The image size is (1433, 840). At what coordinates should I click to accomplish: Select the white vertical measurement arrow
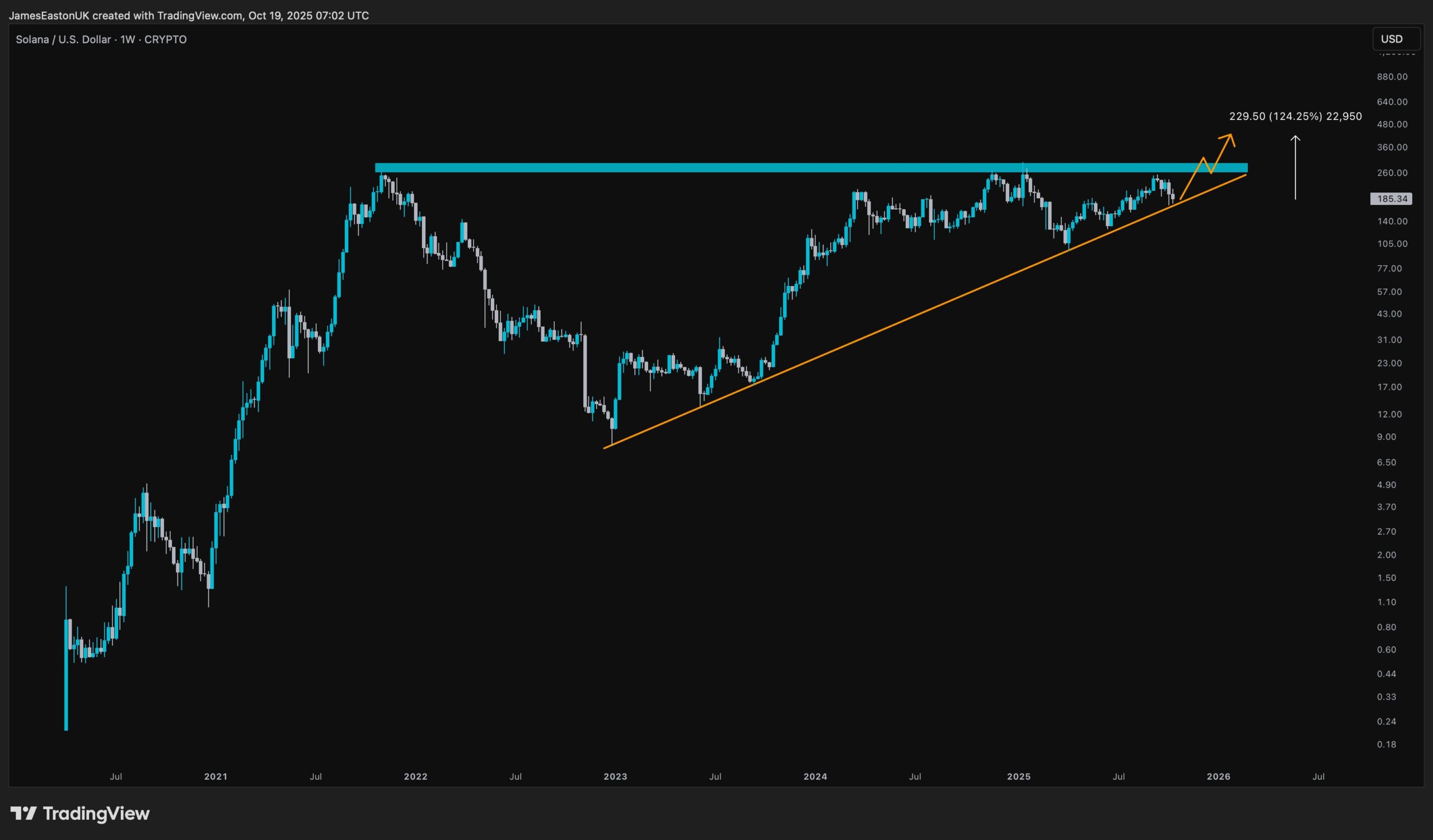pyautogui.click(x=1295, y=168)
